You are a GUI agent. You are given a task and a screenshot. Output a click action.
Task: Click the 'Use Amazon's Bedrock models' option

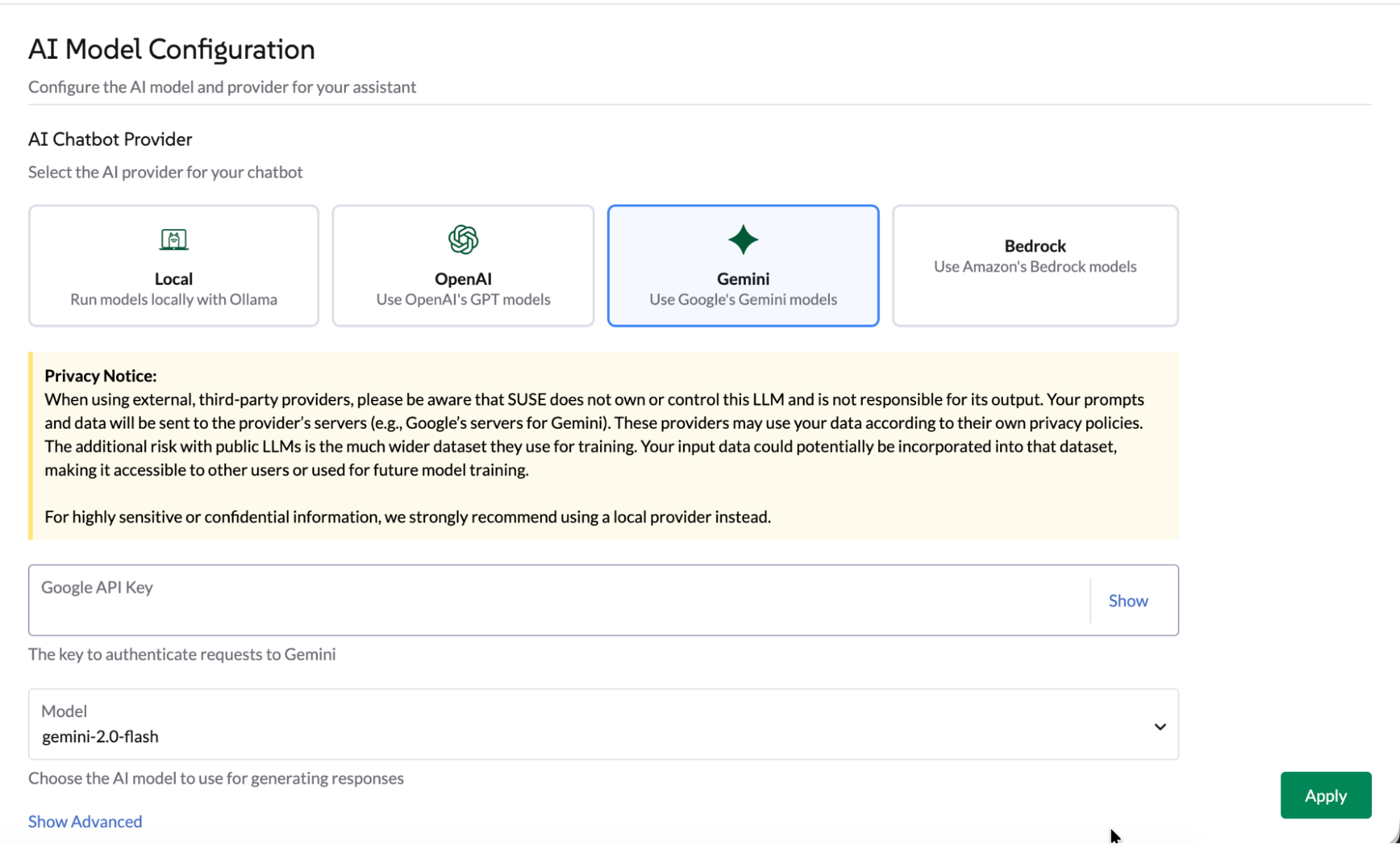point(1035,267)
